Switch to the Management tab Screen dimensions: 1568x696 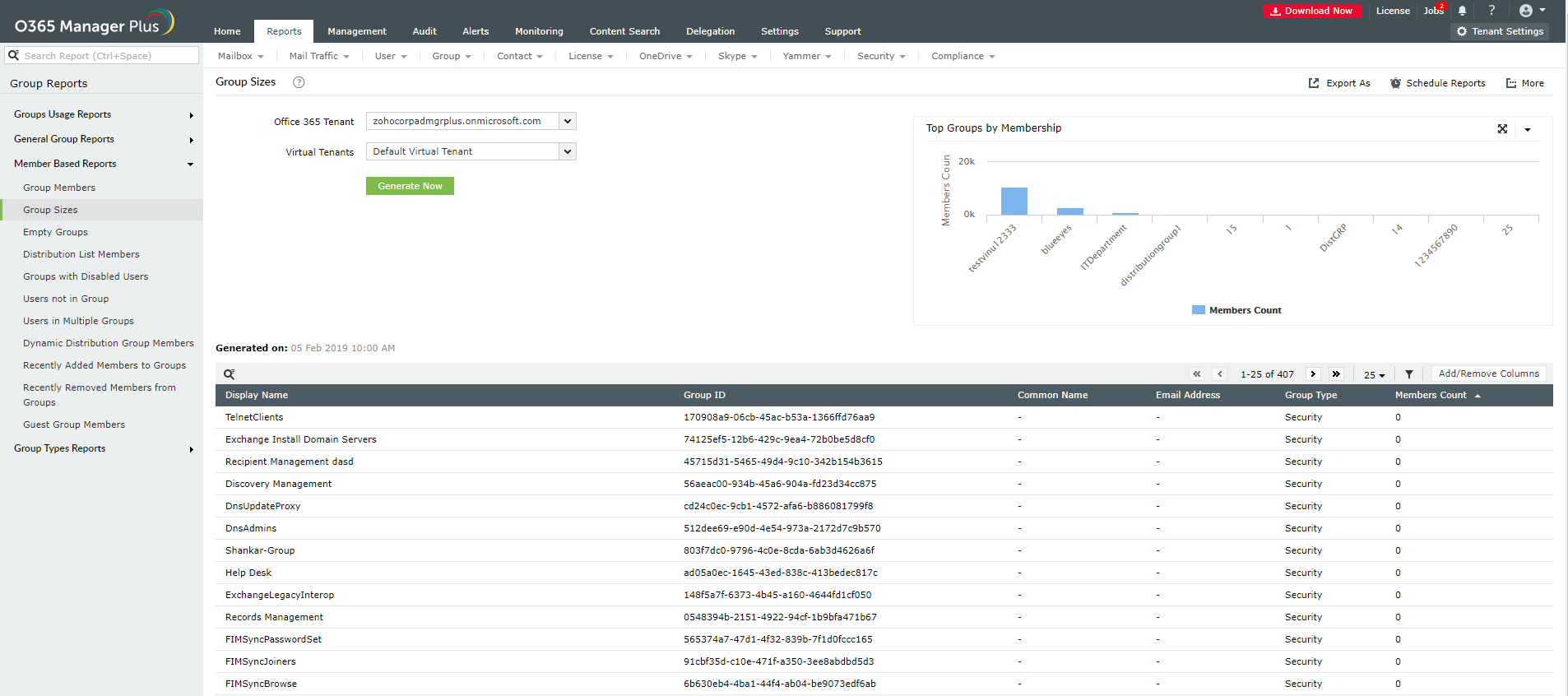coord(357,31)
